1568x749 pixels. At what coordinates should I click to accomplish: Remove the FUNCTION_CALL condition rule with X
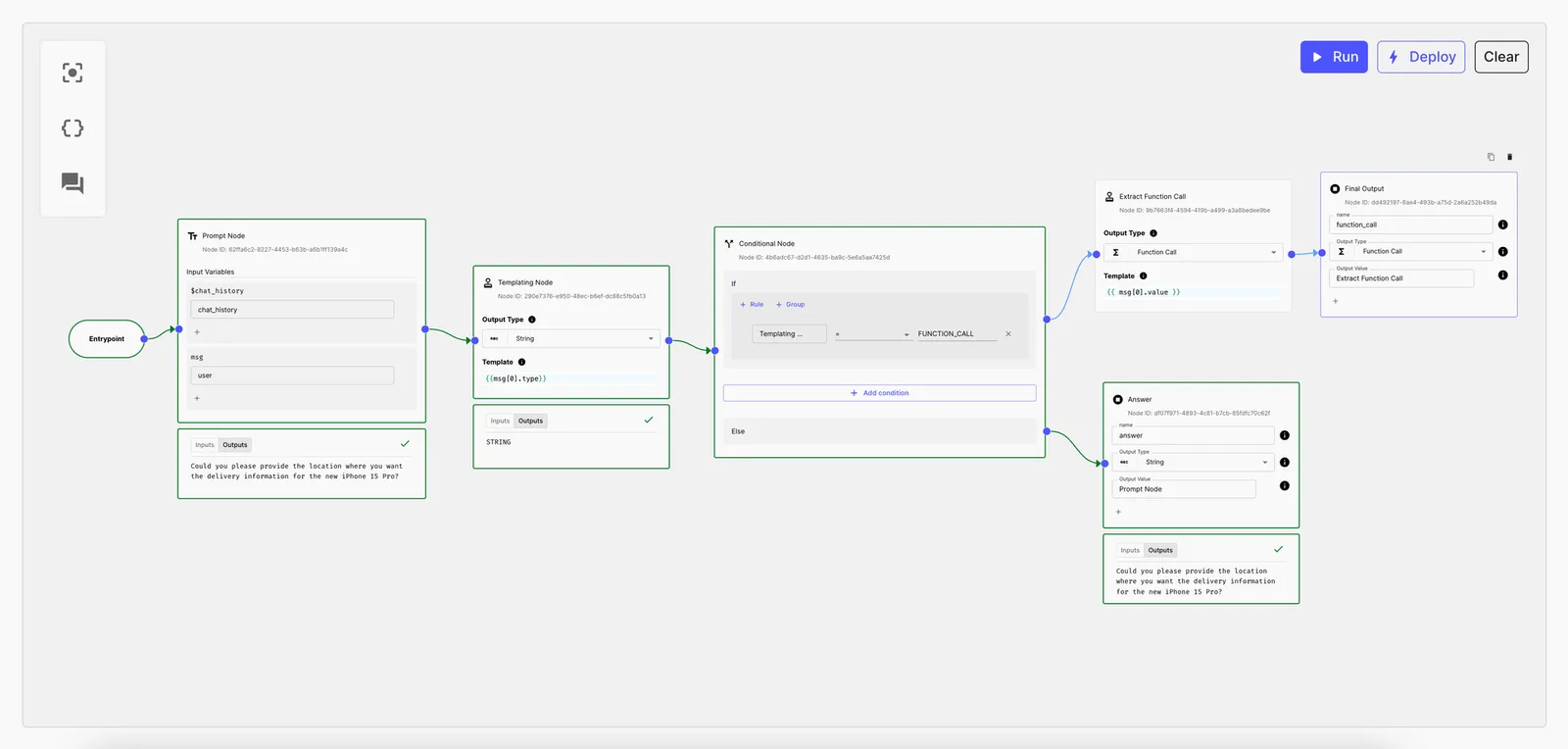(x=1007, y=334)
